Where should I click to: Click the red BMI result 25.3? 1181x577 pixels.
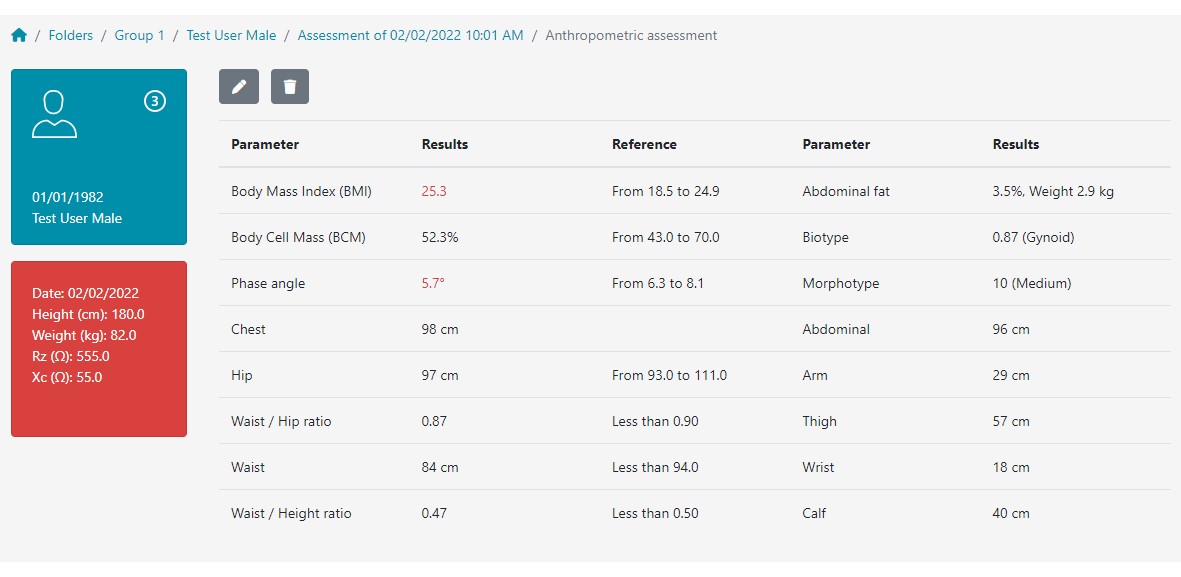point(434,191)
